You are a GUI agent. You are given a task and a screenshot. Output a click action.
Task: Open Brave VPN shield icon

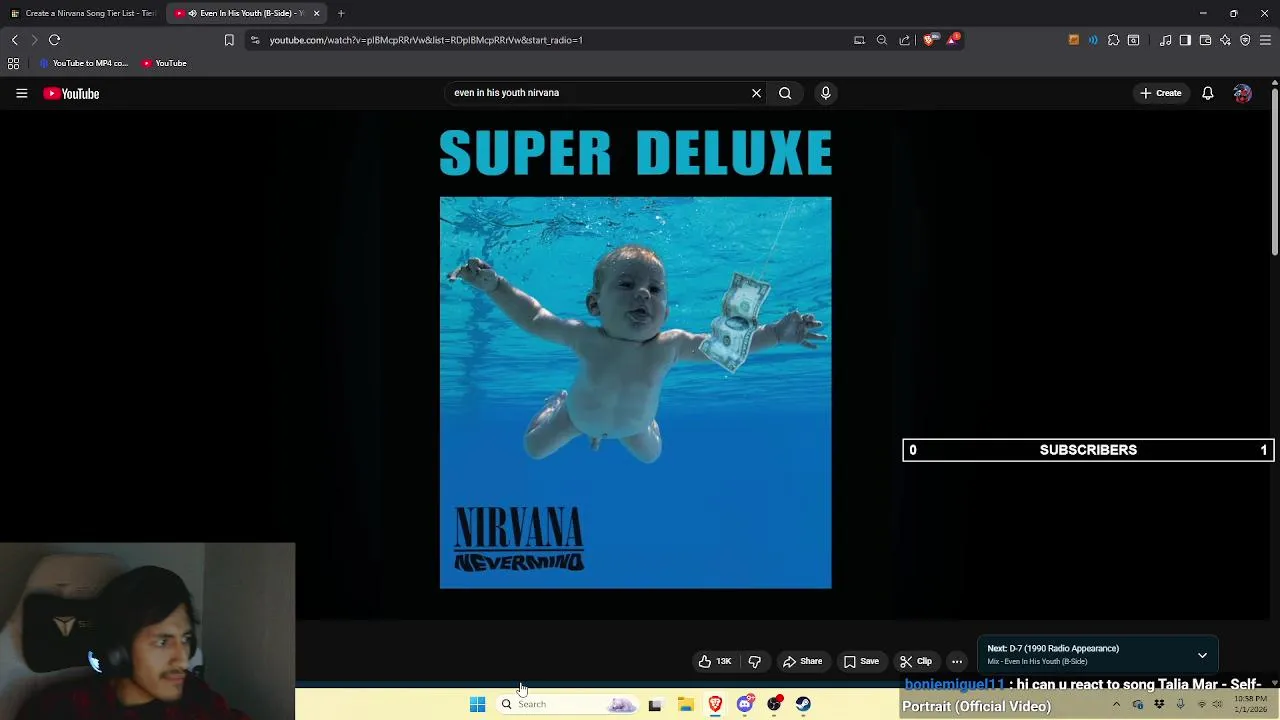click(1245, 40)
